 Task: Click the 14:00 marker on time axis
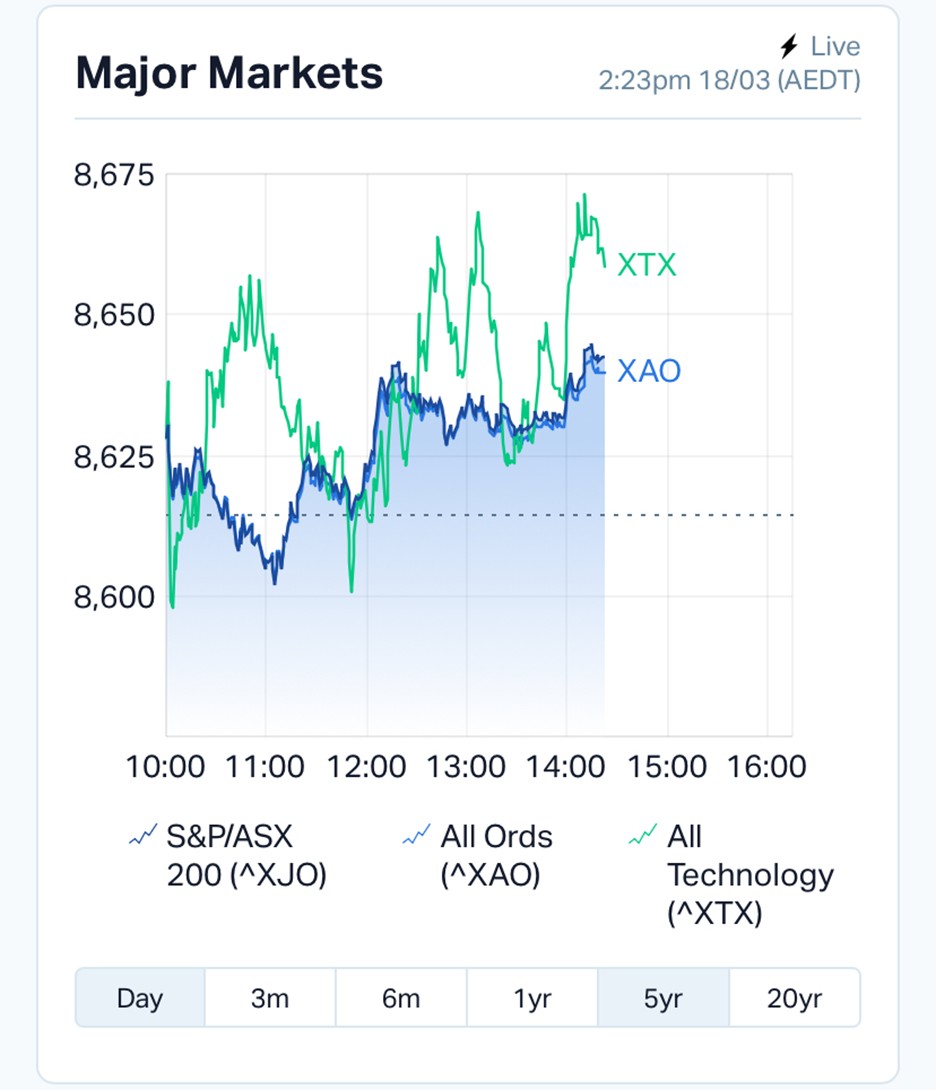[566, 767]
